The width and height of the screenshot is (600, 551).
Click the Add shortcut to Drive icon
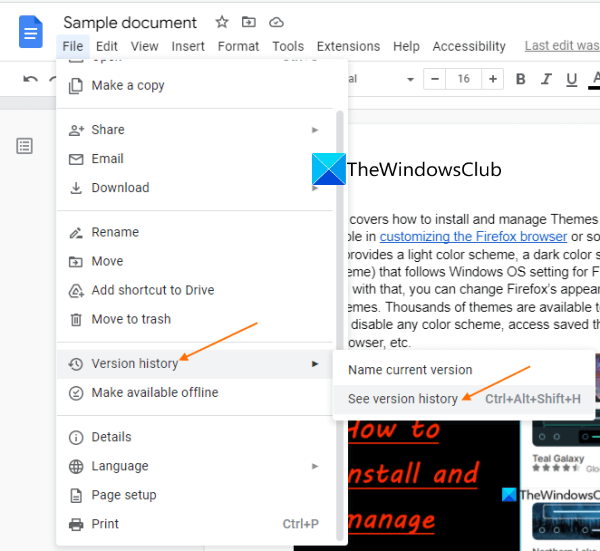coord(76,291)
